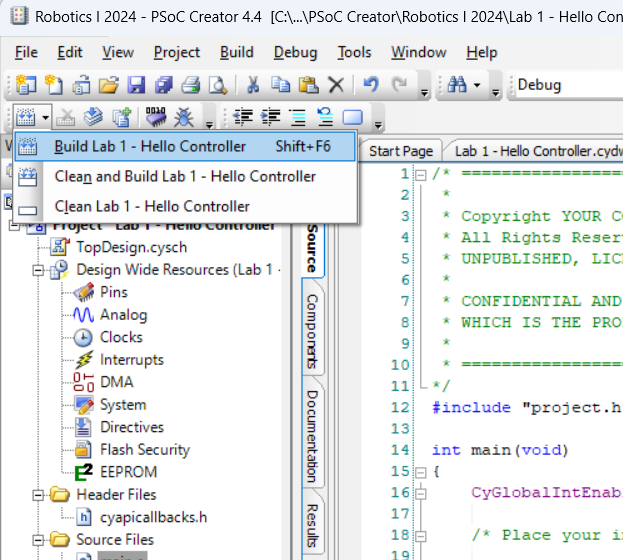Click the Debug bug icon
Viewport: 623px width, 560px height.
click(x=184, y=117)
